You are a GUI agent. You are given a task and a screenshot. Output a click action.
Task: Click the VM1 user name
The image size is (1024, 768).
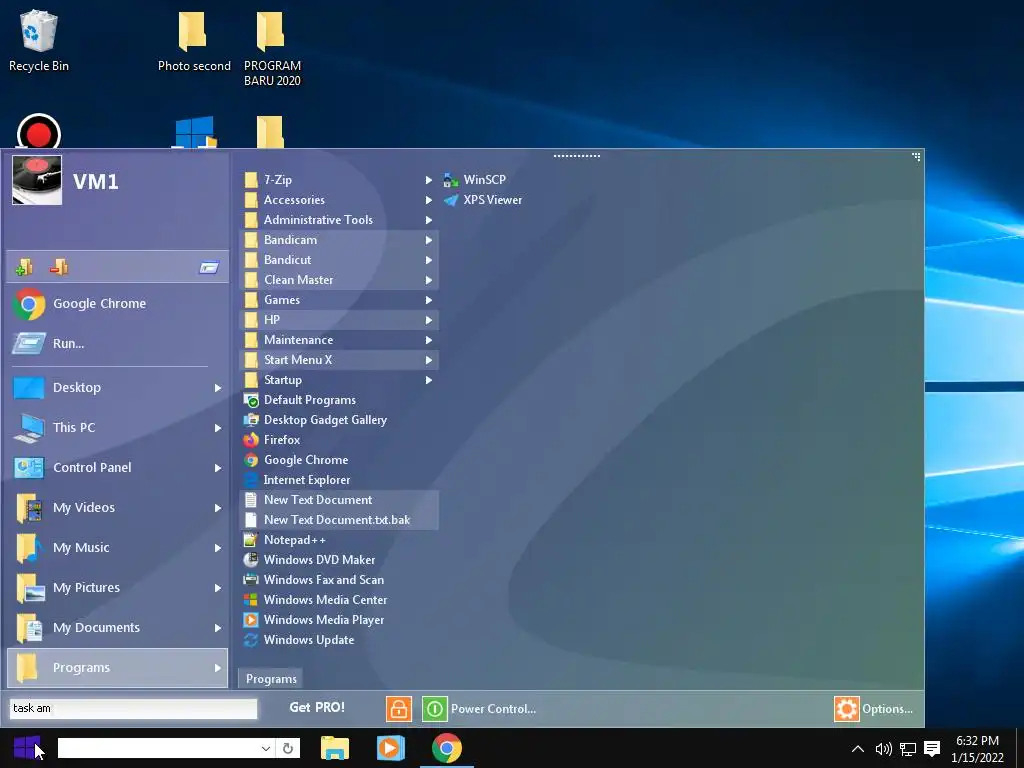point(95,181)
